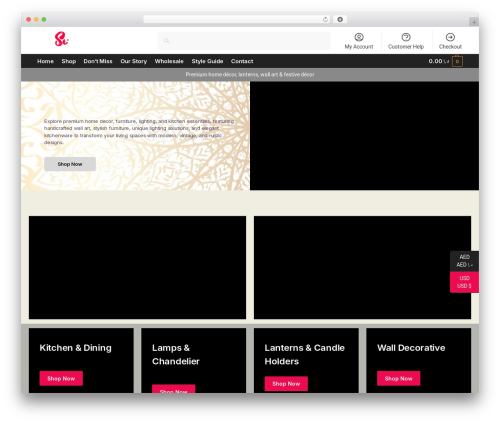Click the right black promo banner
The width and height of the screenshot is (500, 423).
(362, 267)
